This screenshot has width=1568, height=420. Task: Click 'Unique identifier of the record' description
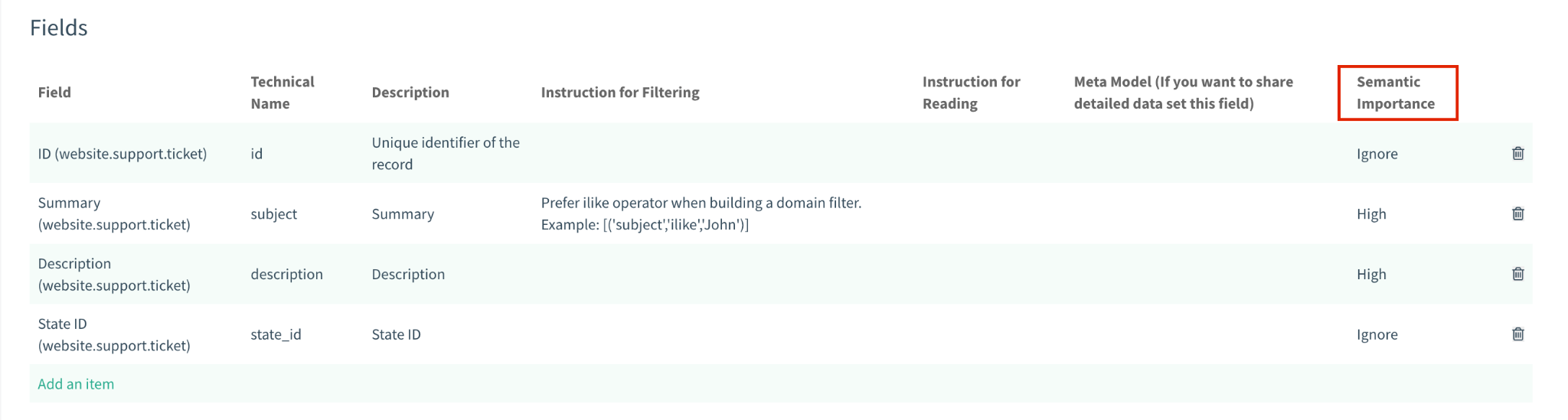[446, 153]
